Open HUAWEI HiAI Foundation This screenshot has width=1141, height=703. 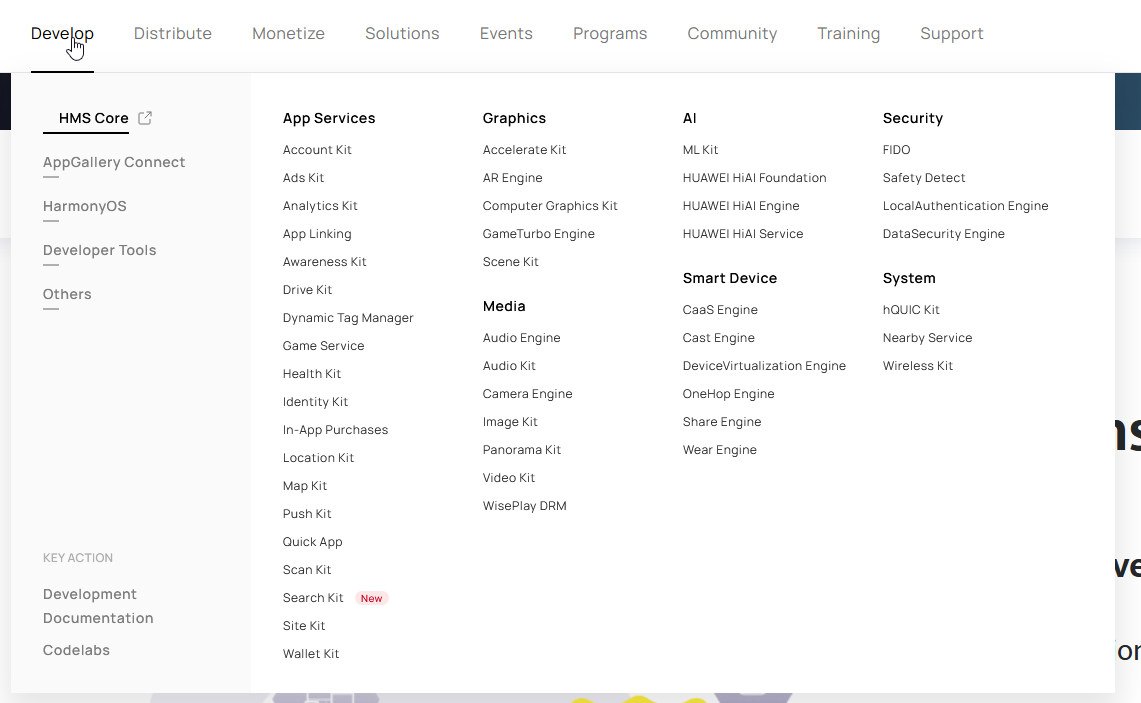[754, 178]
